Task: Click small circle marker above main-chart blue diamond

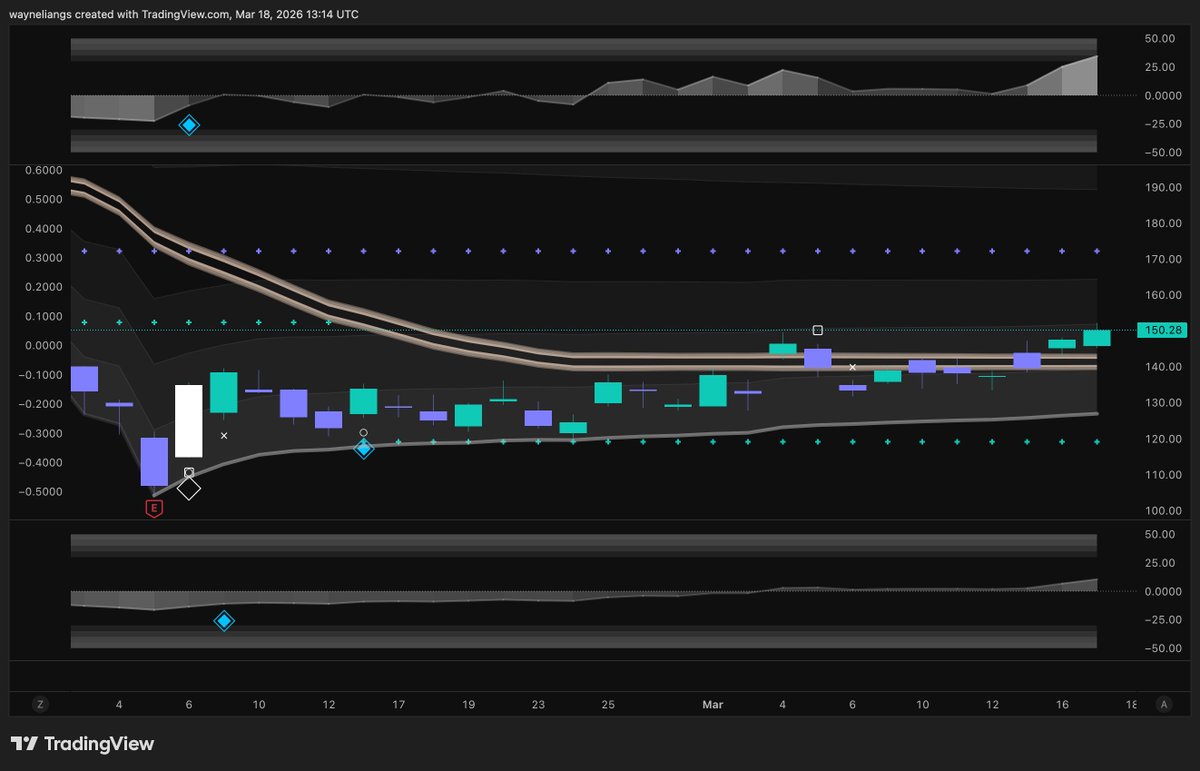Action: click(364, 433)
